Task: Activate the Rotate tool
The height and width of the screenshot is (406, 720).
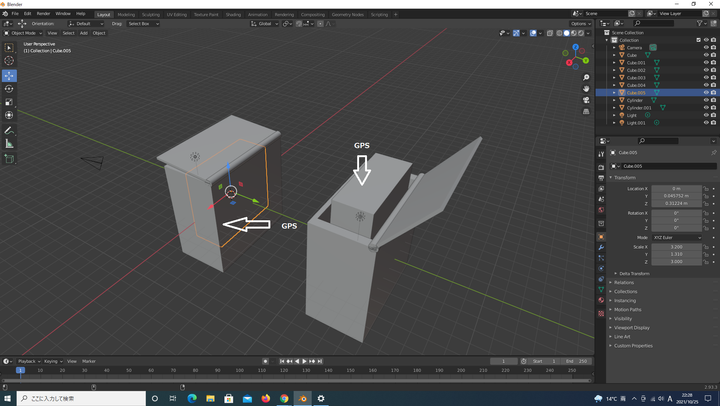Action: [x=10, y=89]
